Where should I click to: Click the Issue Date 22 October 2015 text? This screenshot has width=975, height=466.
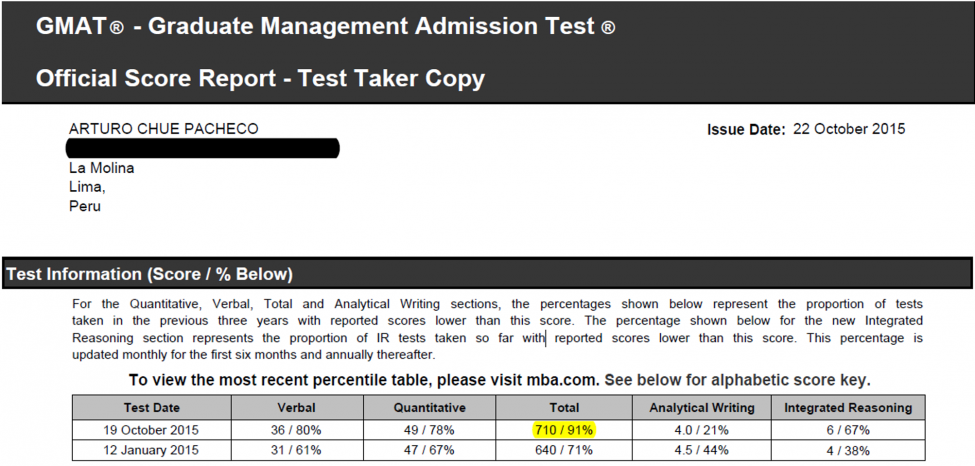pyautogui.click(x=805, y=129)
